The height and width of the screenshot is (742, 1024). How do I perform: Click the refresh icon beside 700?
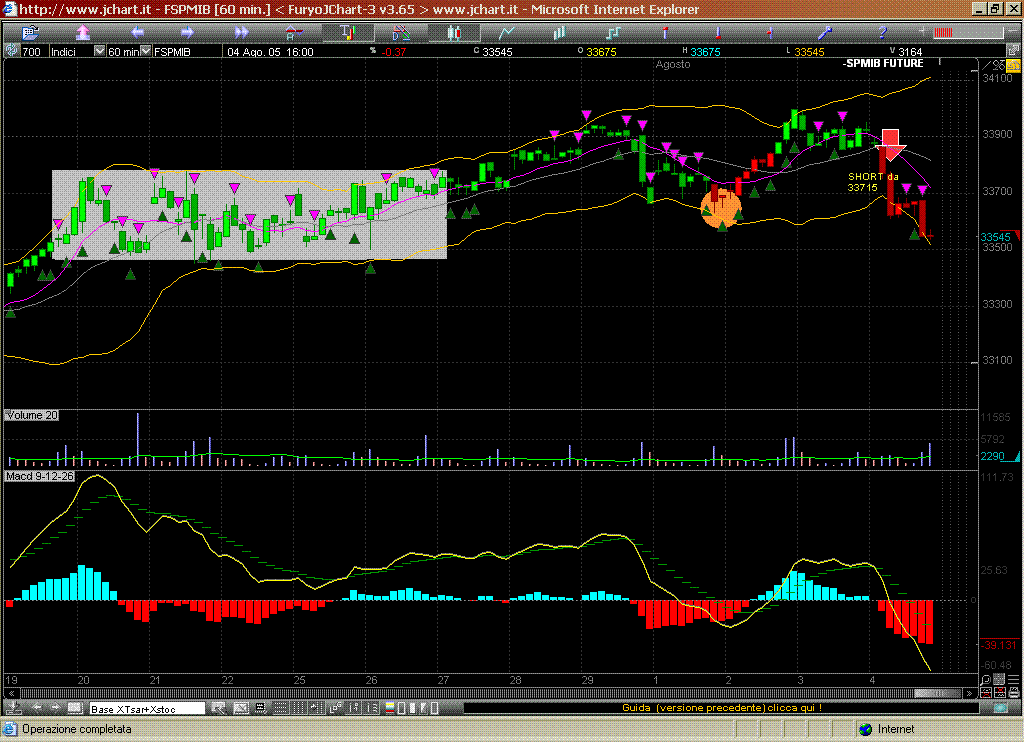point(11,51)
